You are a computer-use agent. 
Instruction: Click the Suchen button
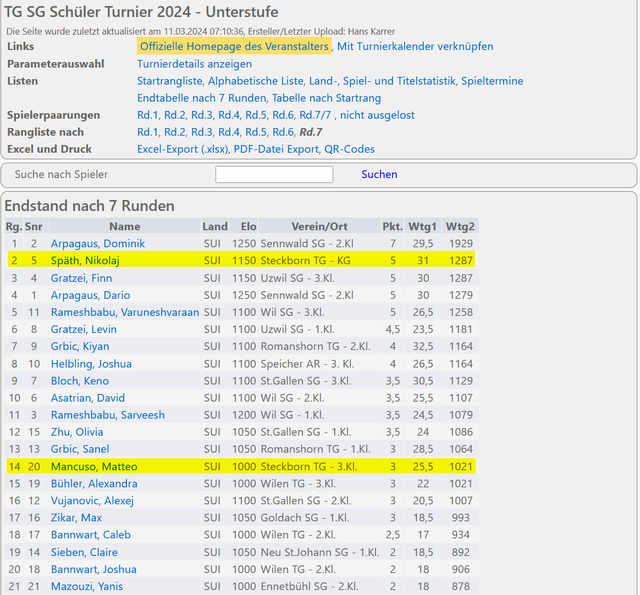pos(379,174)
